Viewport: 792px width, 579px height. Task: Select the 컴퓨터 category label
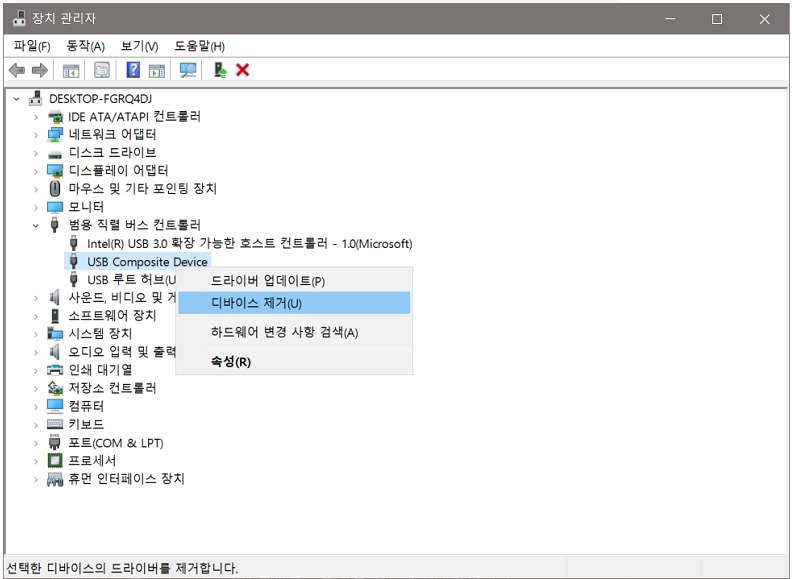86,406
